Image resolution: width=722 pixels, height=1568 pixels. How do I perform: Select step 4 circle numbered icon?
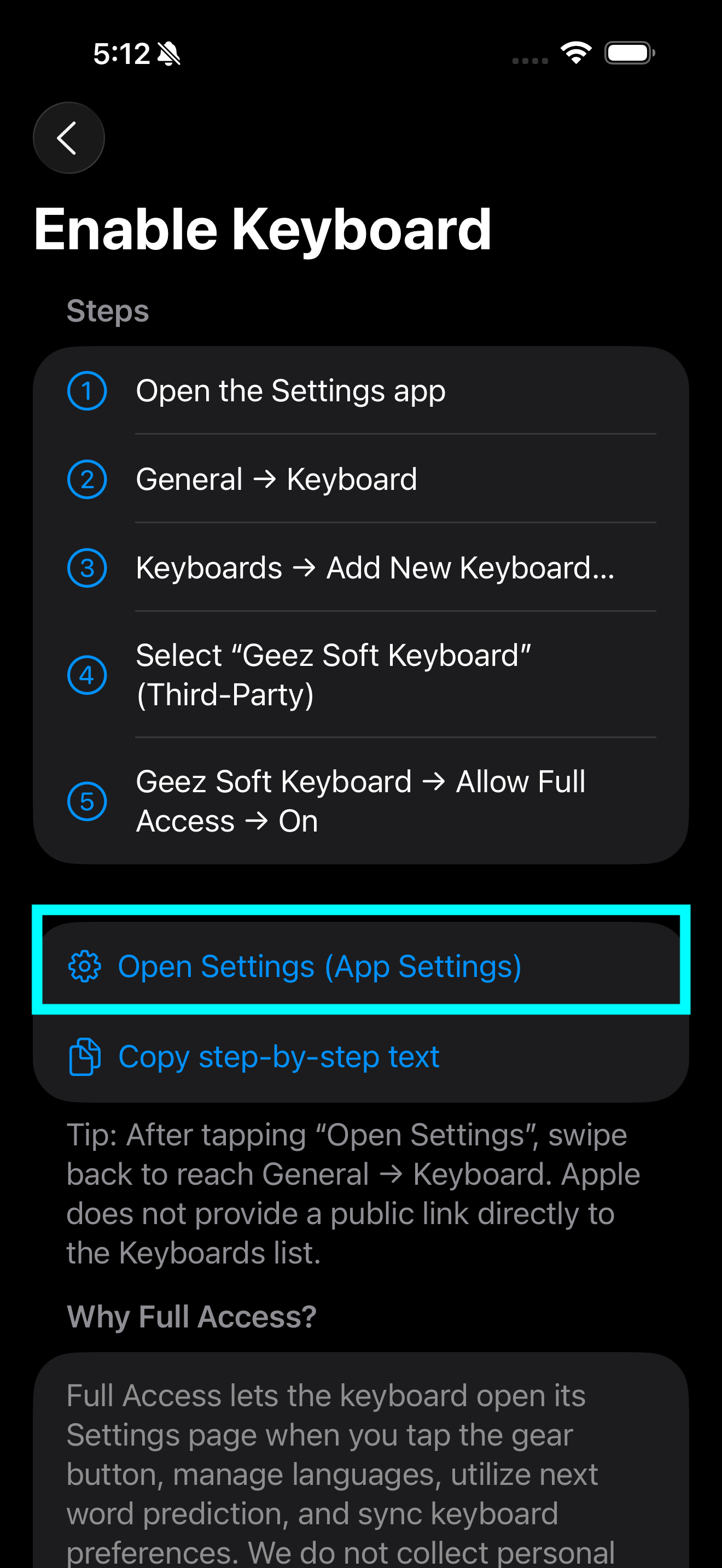[88, 675]
